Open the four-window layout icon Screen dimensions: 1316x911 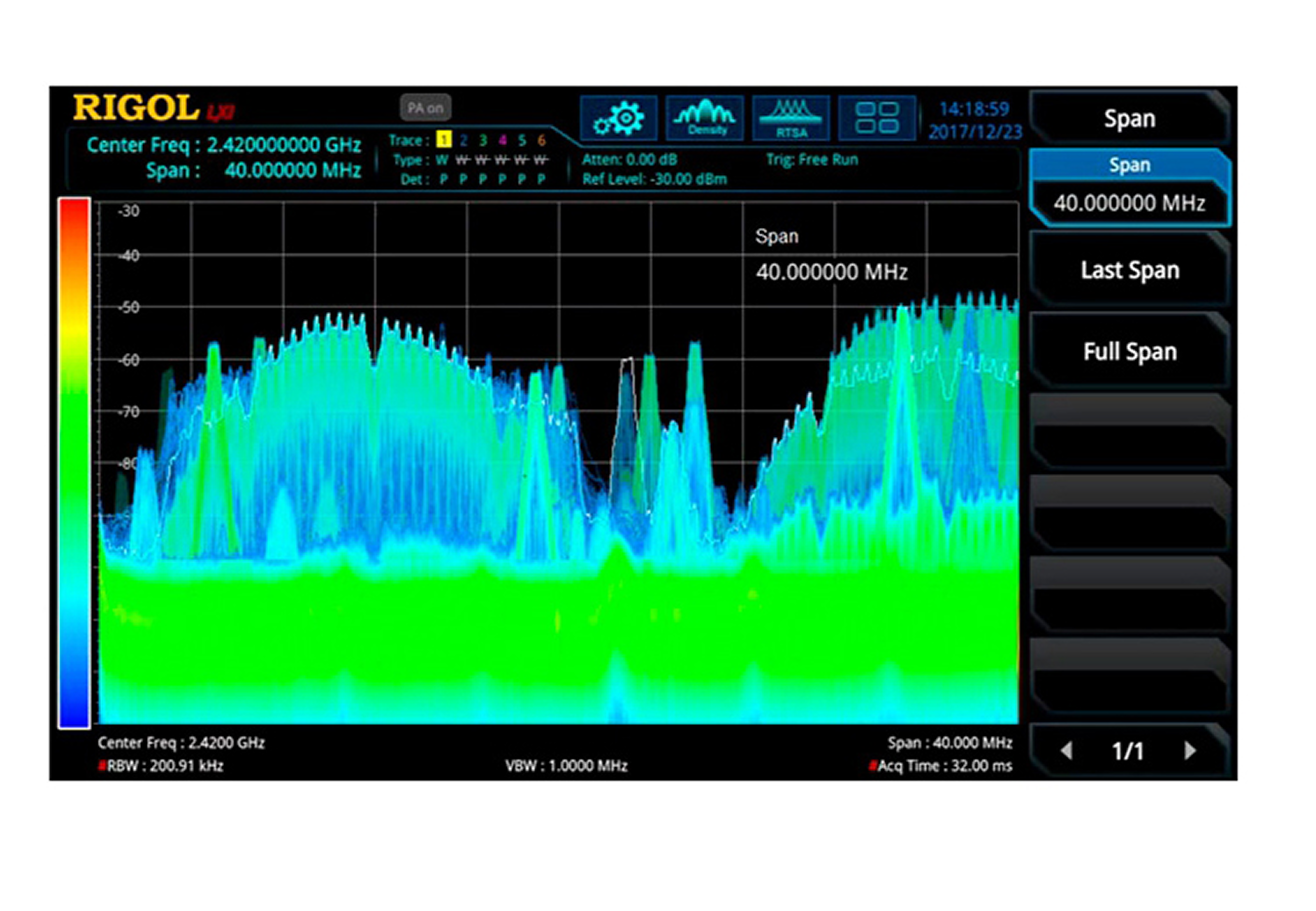[877, 118]
